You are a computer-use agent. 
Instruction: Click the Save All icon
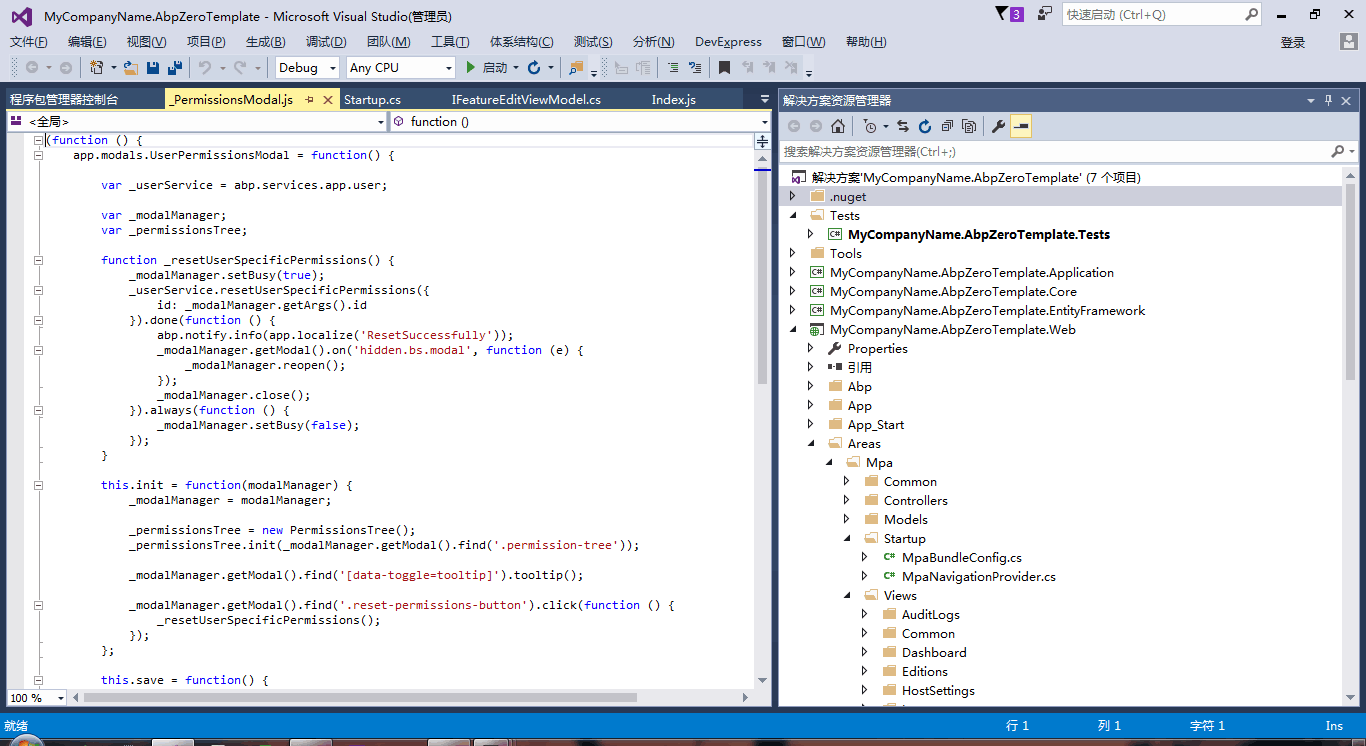coord(174,67)
